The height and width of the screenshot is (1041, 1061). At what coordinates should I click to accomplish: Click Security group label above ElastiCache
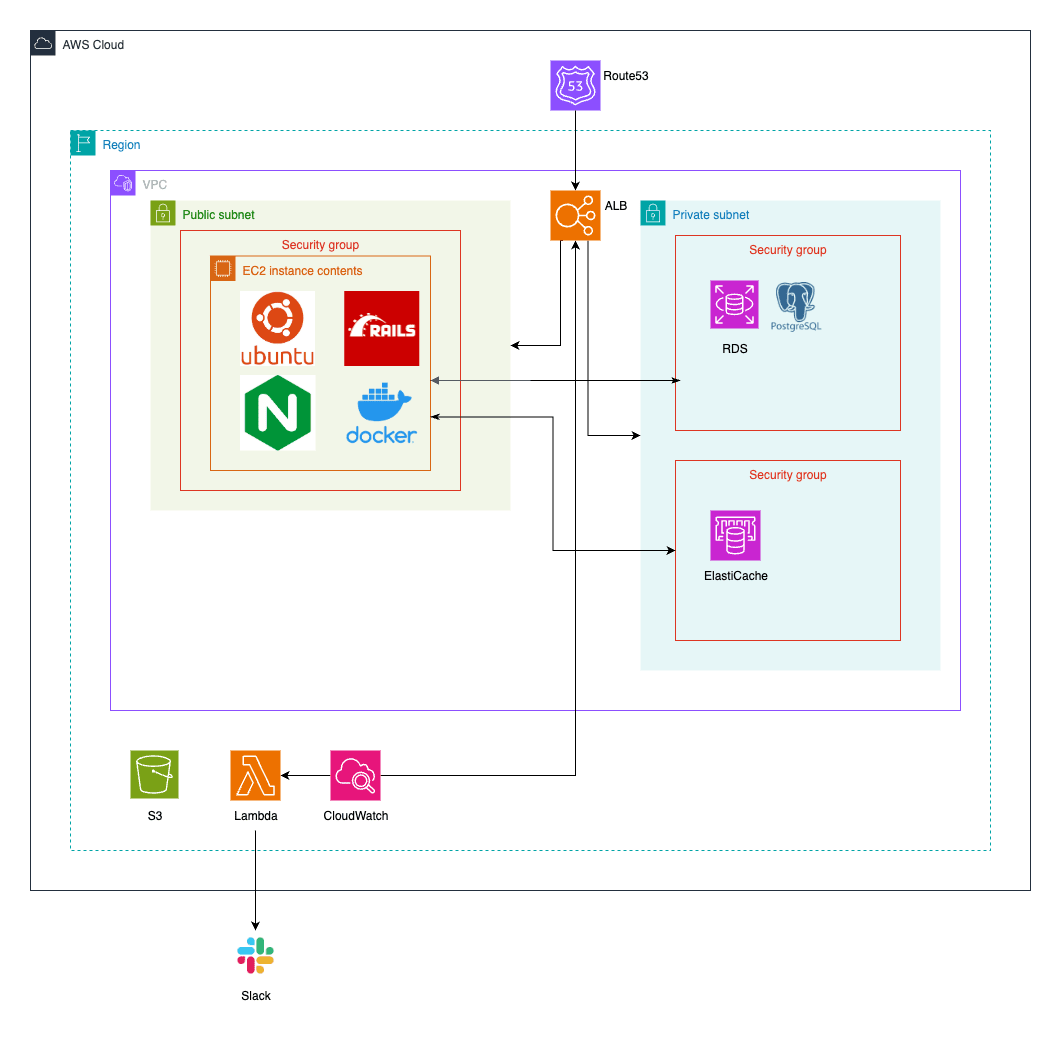(x=788, y=475)
